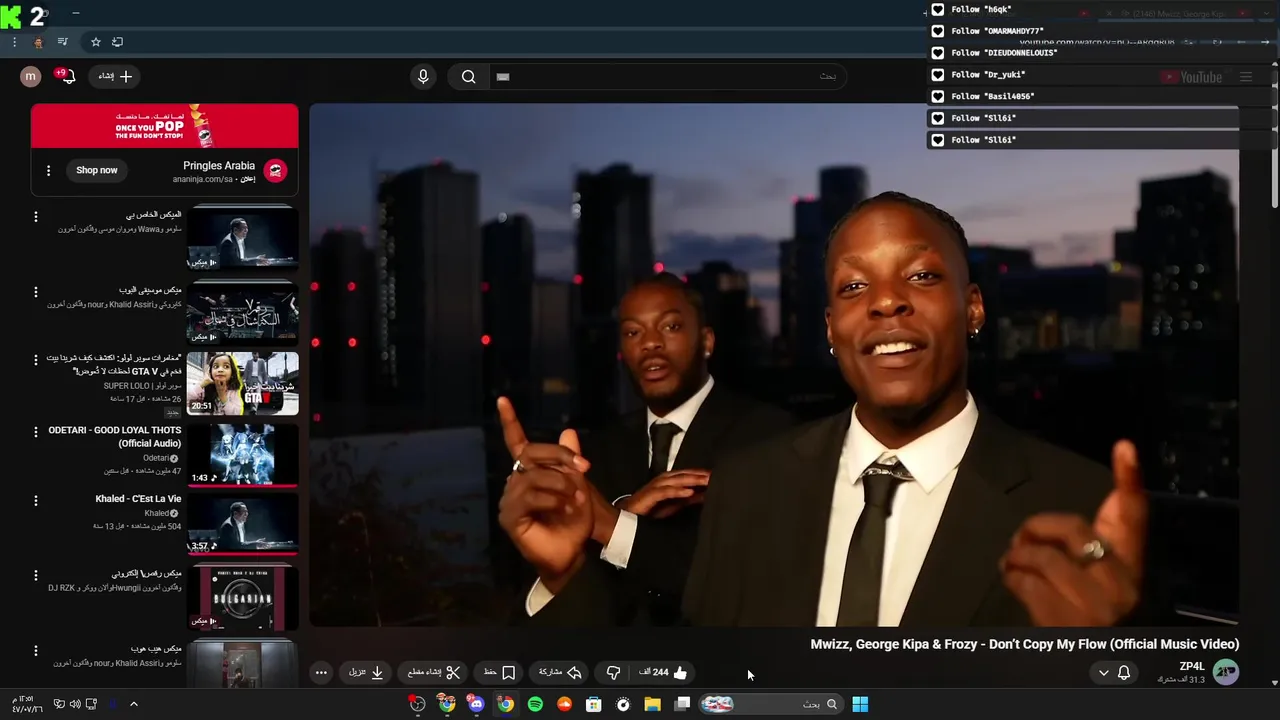1280x720 pixels.
Task: Open the Khaled C'Est La Vie thumbnail
Action: coord(242,524)
